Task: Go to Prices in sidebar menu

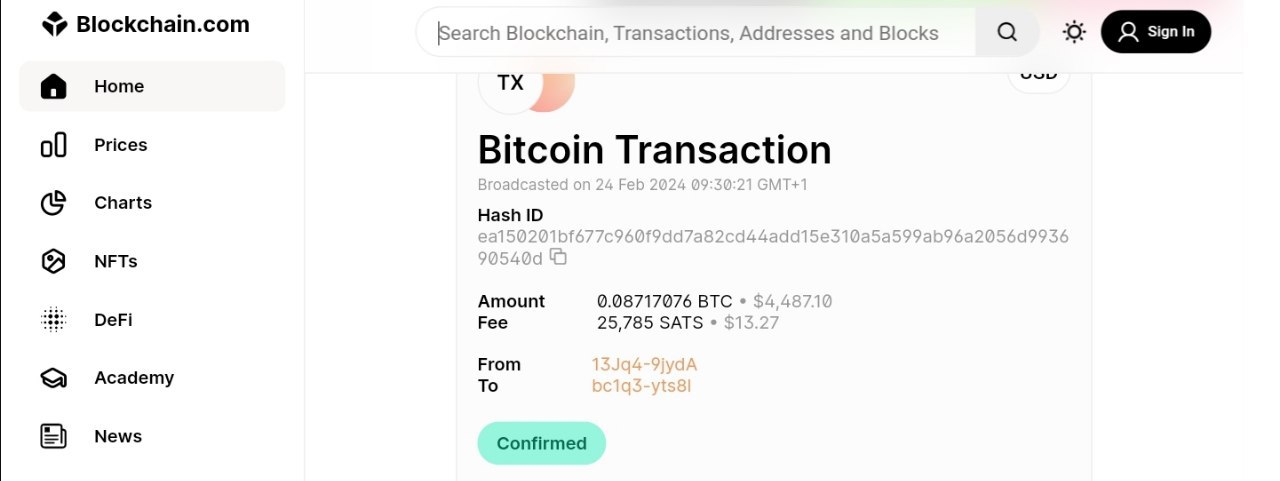Action: pos(120,145)
